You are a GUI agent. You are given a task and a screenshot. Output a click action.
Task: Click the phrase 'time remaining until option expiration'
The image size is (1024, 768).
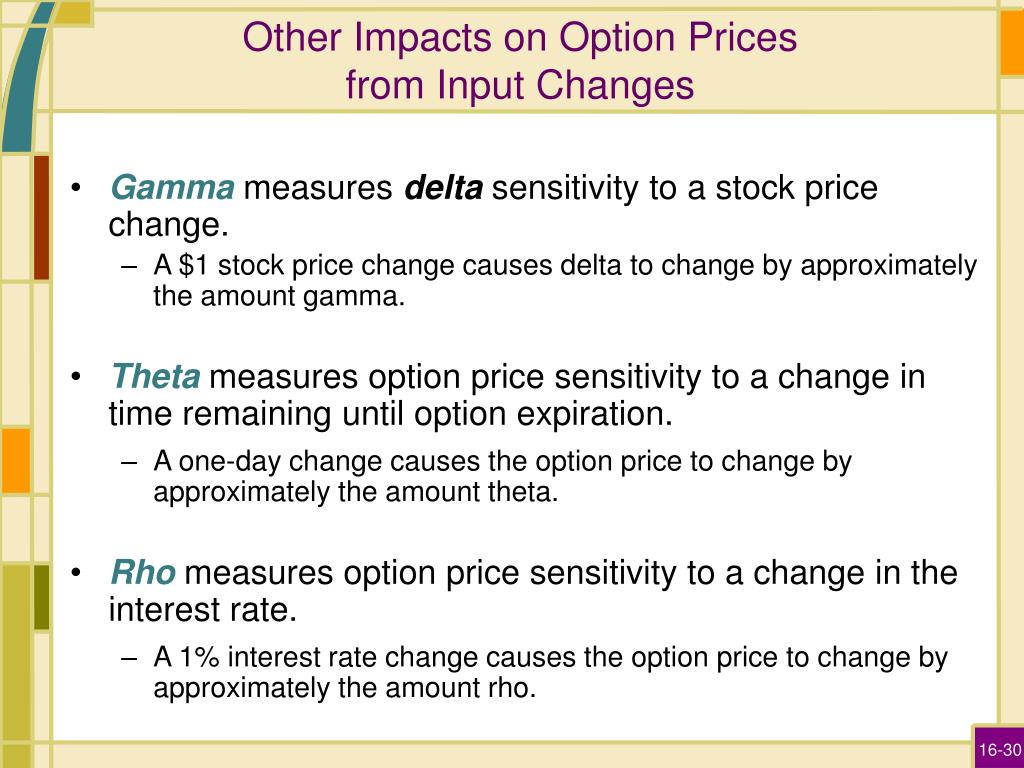[x=389, y=414]
